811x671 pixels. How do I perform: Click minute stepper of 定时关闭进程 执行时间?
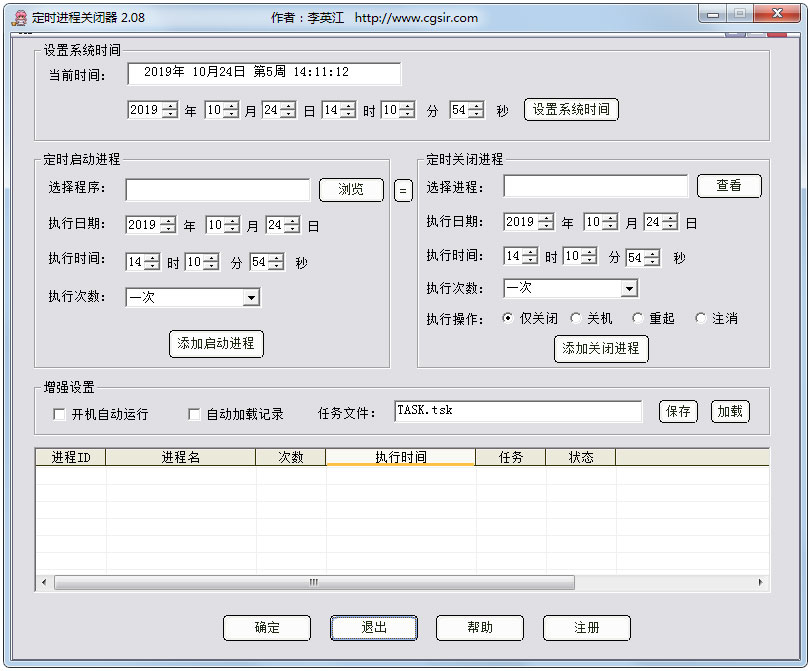(589, 256)
